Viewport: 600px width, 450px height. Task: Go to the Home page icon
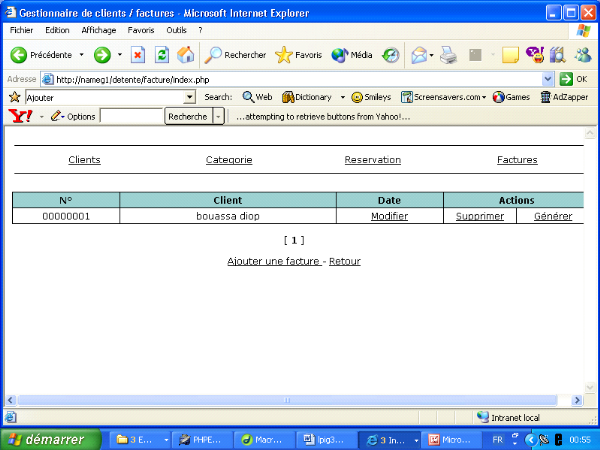point(185,54)
